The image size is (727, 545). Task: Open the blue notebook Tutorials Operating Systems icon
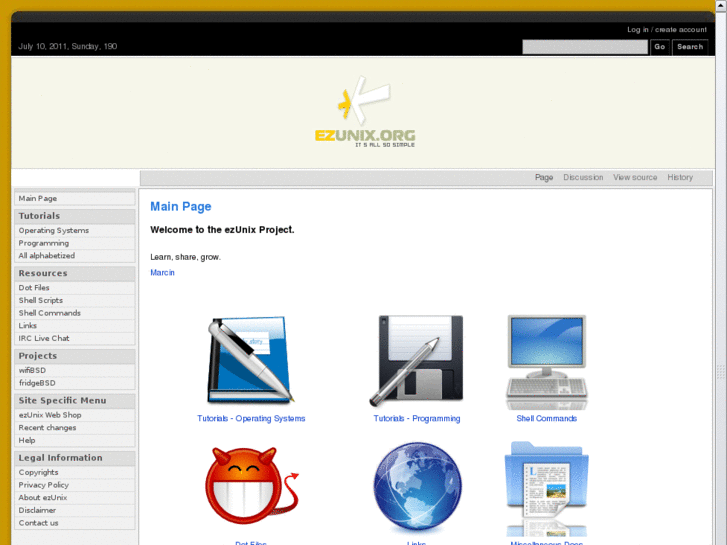(x=250, y=359)
